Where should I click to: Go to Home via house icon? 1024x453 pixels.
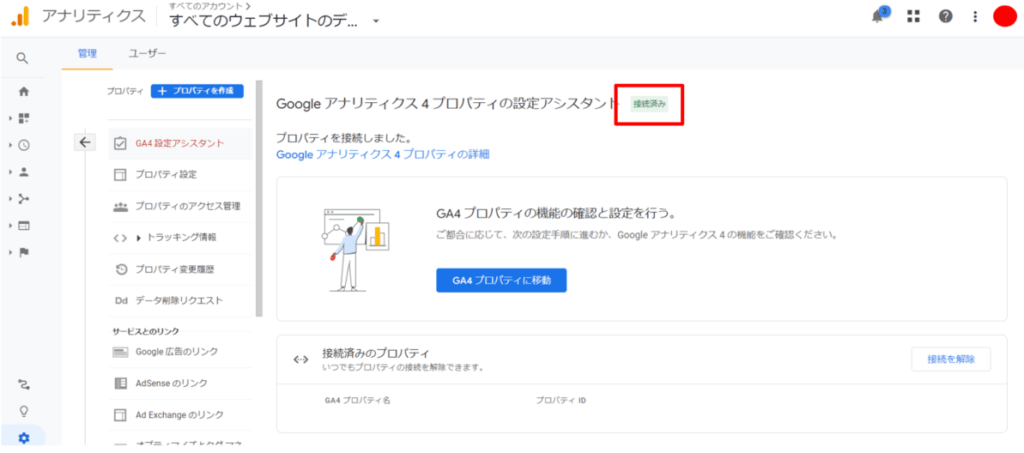24,92
